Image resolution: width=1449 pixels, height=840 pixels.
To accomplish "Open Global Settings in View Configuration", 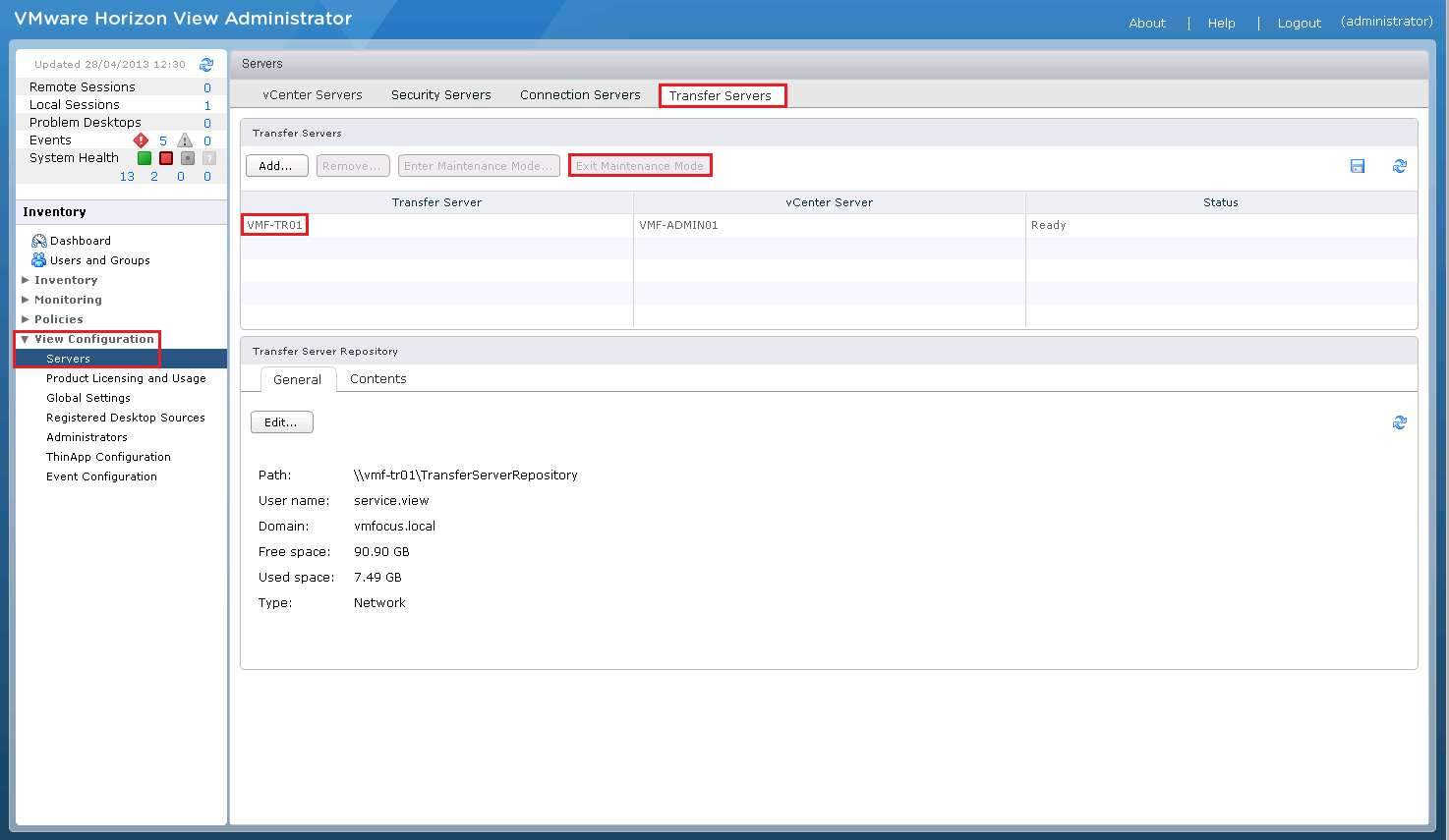I will pyautogui.click(x=88, y=398).
